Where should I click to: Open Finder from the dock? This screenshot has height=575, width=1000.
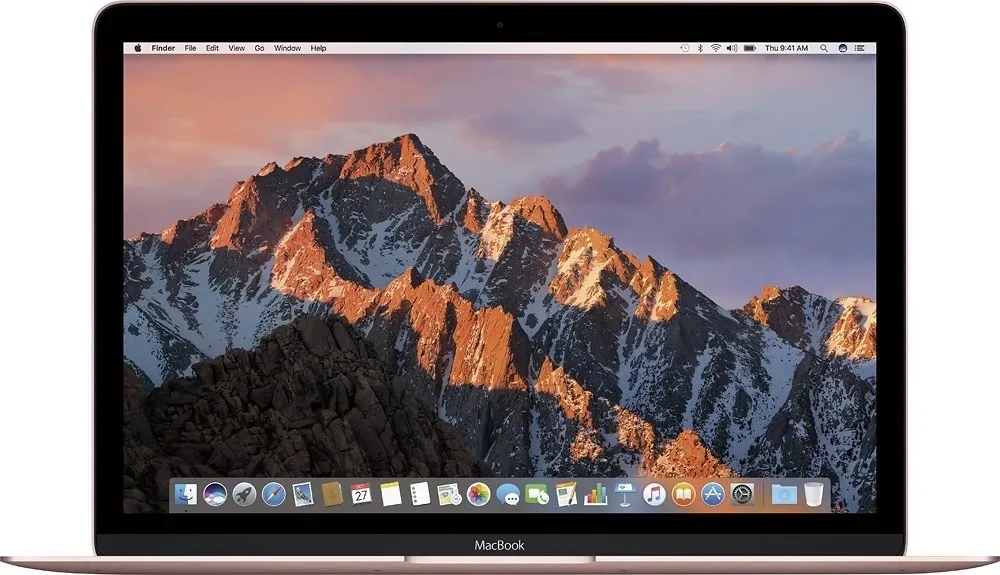coord(186,494)
